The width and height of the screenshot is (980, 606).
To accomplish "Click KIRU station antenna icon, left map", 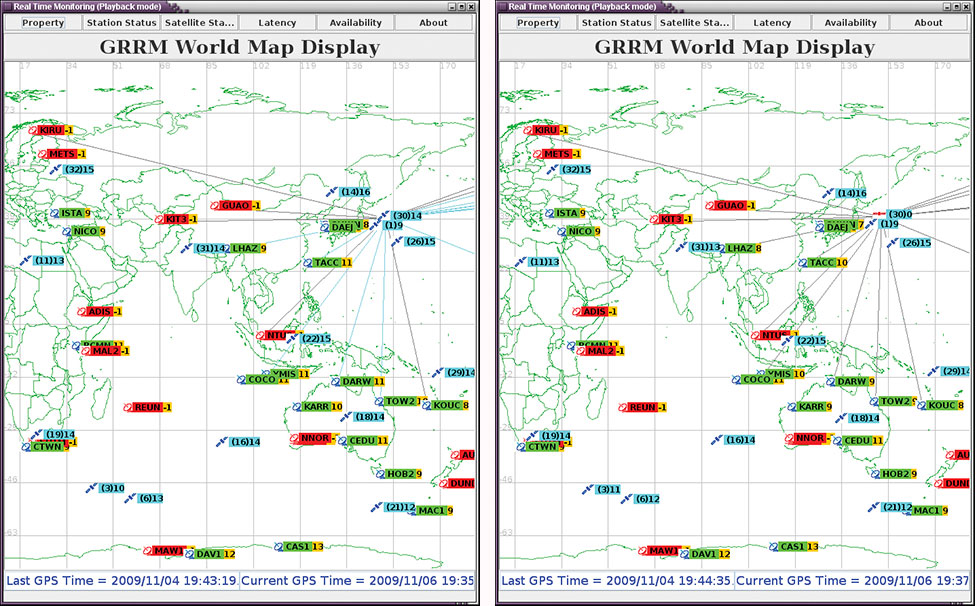I will (x=33, y=131).
